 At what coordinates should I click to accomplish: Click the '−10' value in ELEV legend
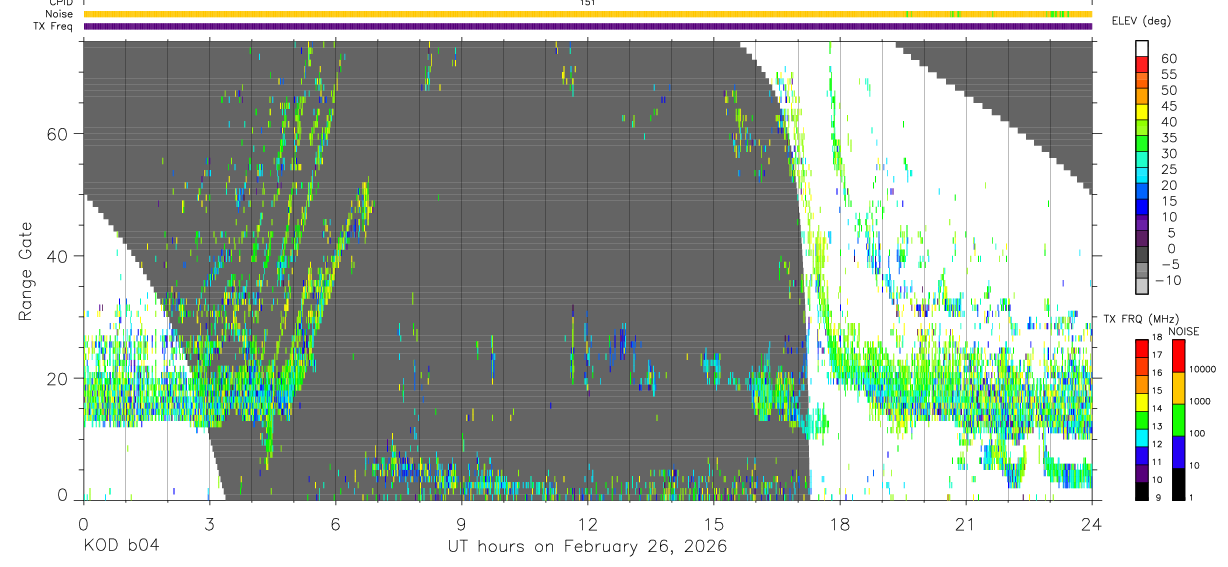point(1168,280)
